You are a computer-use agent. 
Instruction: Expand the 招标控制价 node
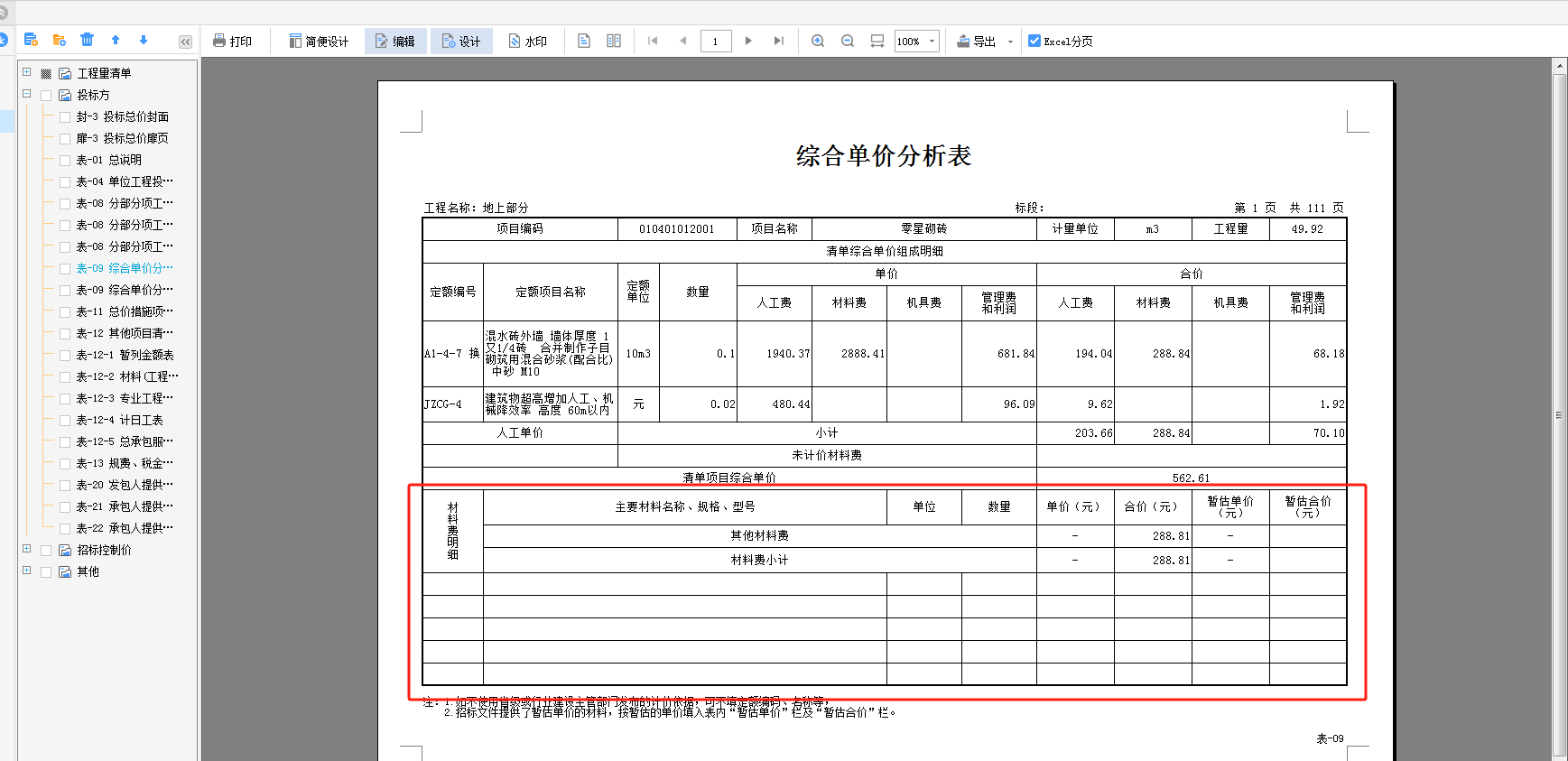(x=27, y=549)
